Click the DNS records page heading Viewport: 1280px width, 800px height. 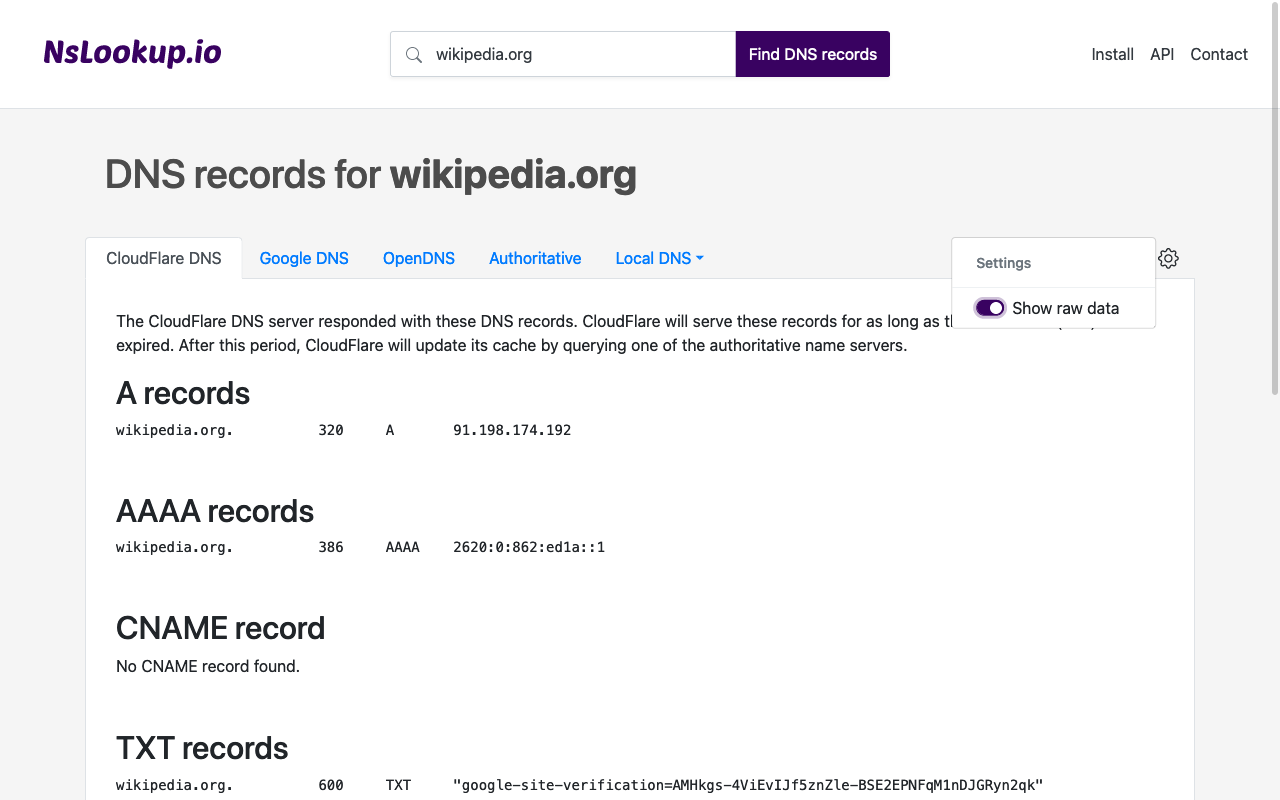(x=370, y=174)
